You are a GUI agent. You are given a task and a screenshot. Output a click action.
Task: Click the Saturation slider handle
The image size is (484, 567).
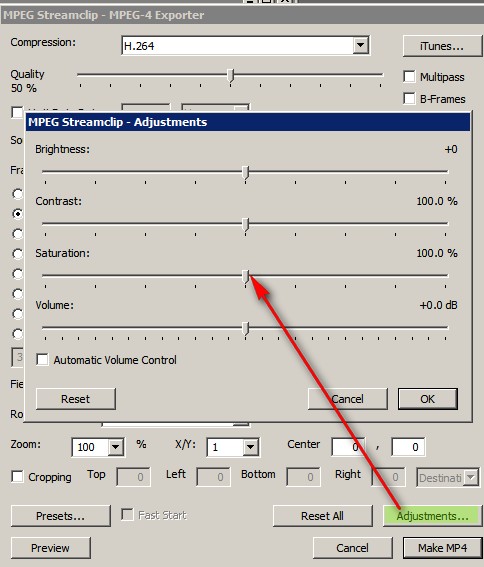(x=246, y=277)
